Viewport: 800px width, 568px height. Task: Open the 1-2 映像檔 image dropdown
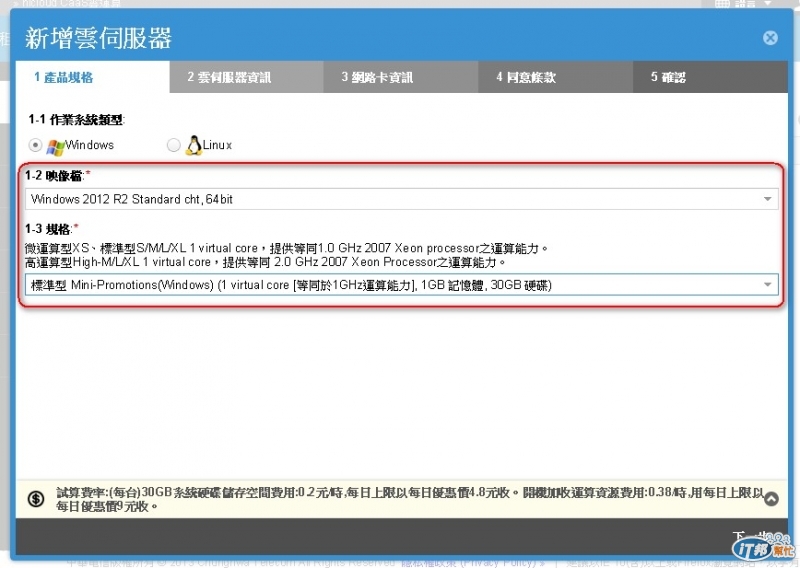click(x=402, y=199)
